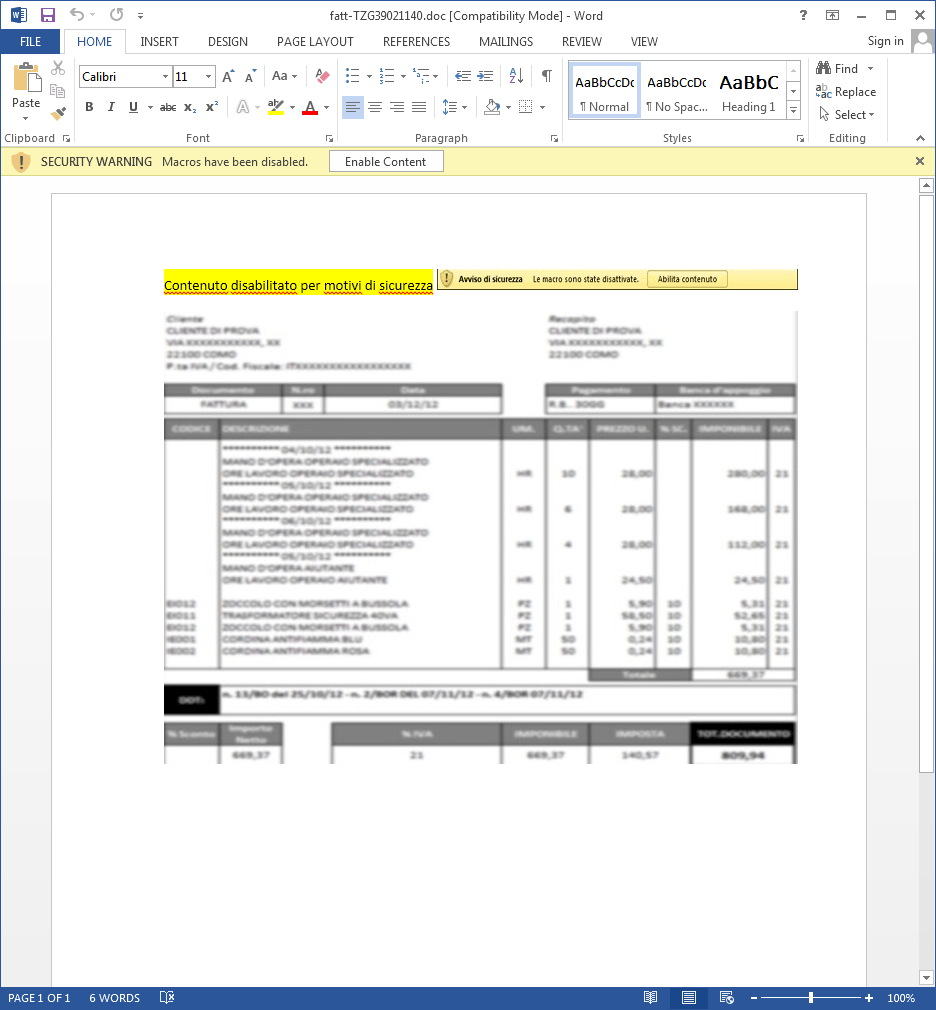The height and width of the screenshot is (1010, 936).
Task: Increase font size with Grow Font icon
Action: (x=228, y=77)
